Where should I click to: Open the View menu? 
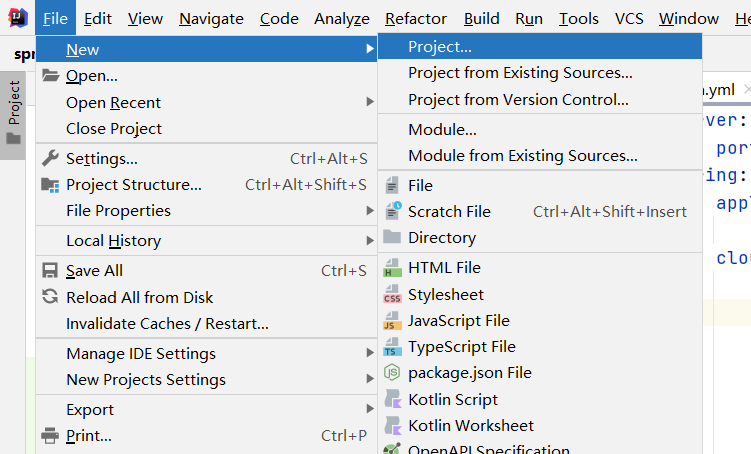145,18
